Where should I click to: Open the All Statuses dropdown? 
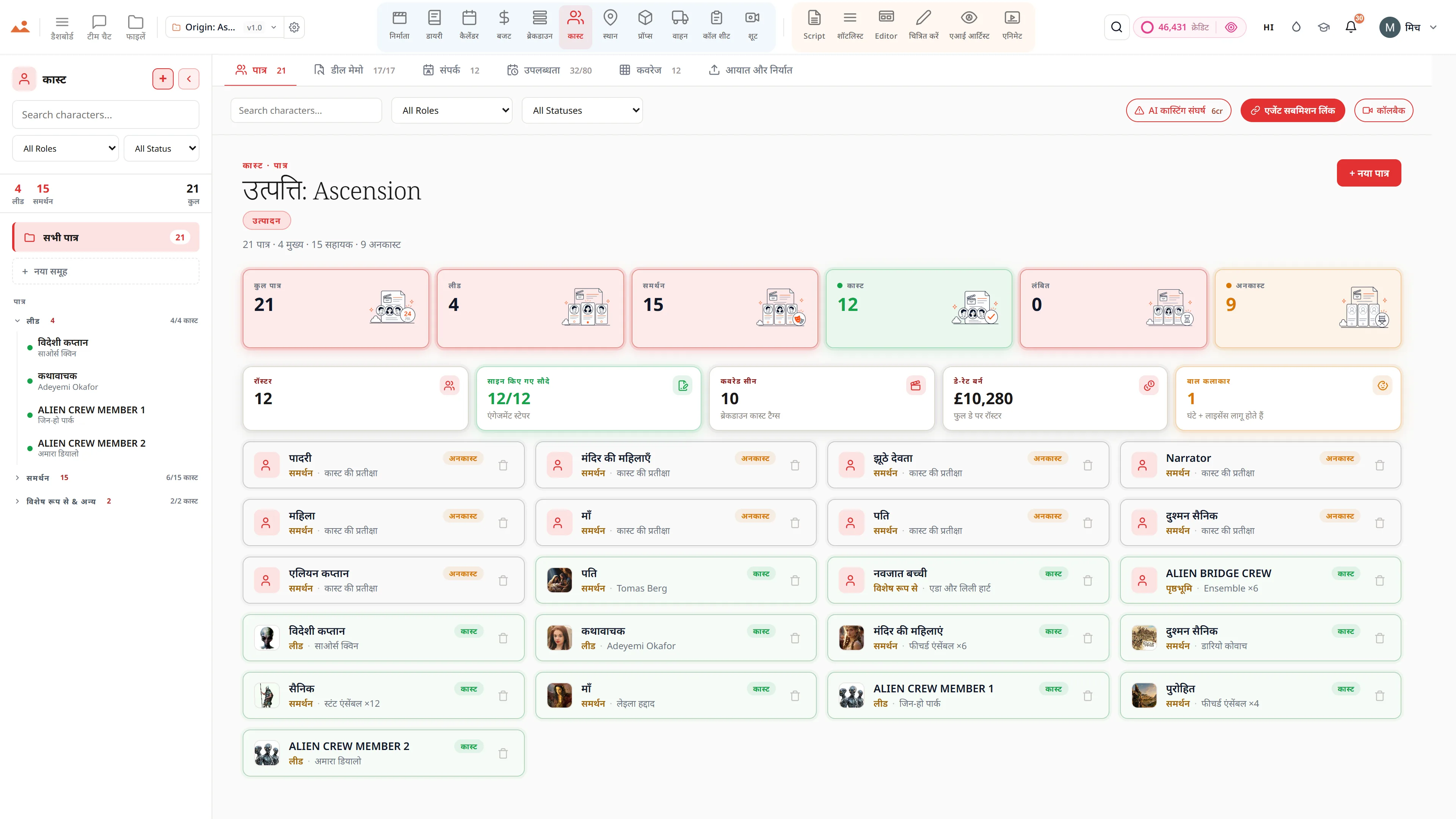tap(582, 110)
